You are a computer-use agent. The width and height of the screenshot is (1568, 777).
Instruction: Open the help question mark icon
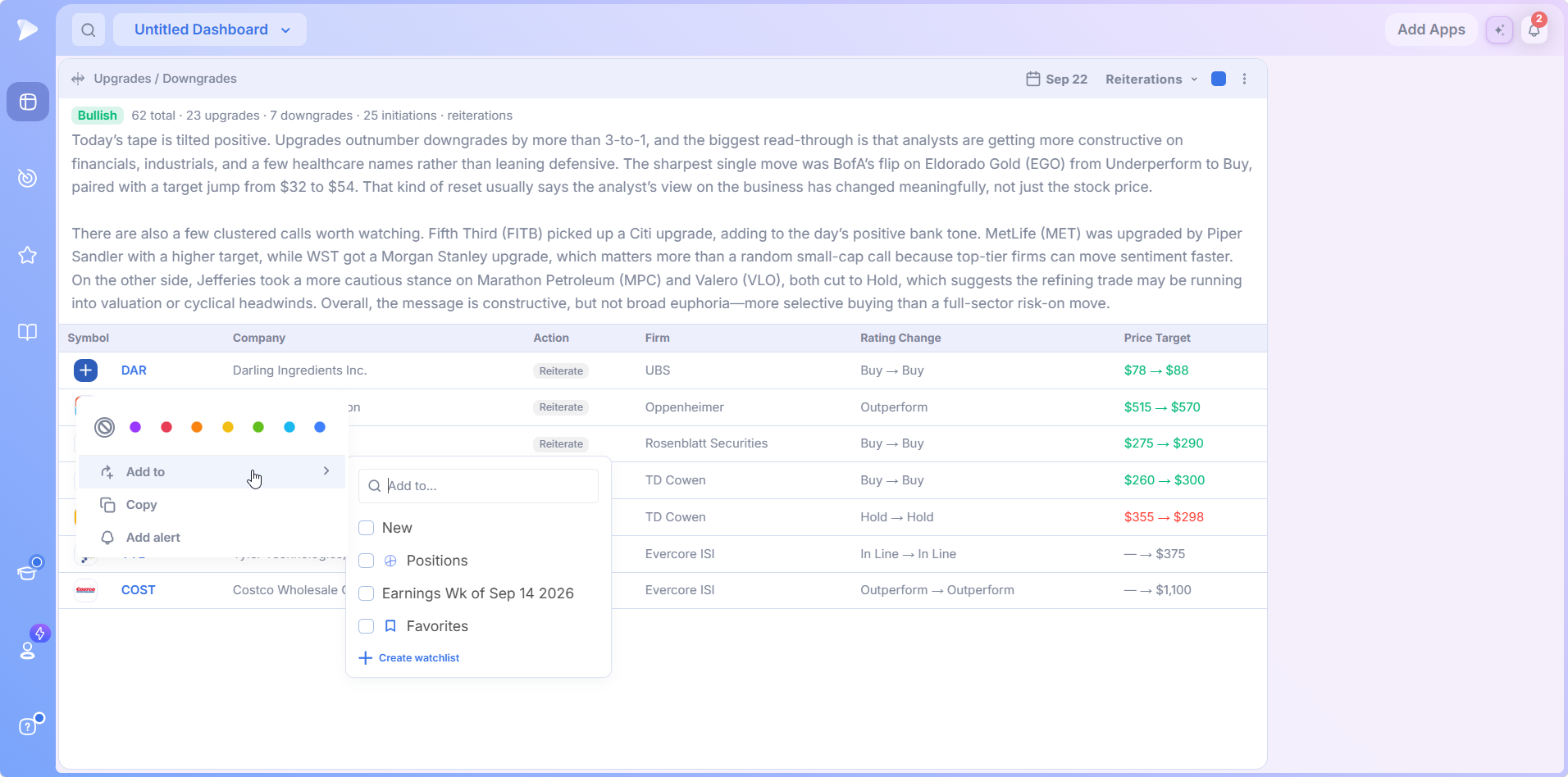(28, 726)
